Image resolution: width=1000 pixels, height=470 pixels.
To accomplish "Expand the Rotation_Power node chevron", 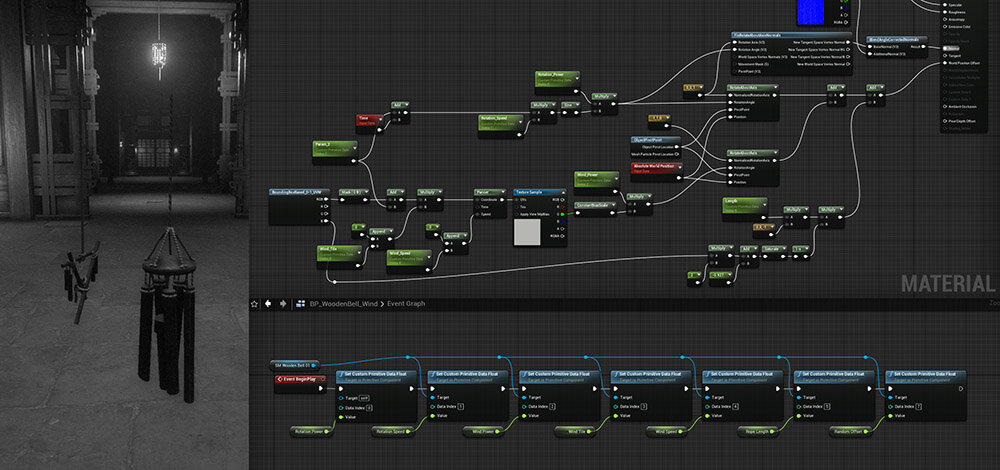I will (577, 78).
